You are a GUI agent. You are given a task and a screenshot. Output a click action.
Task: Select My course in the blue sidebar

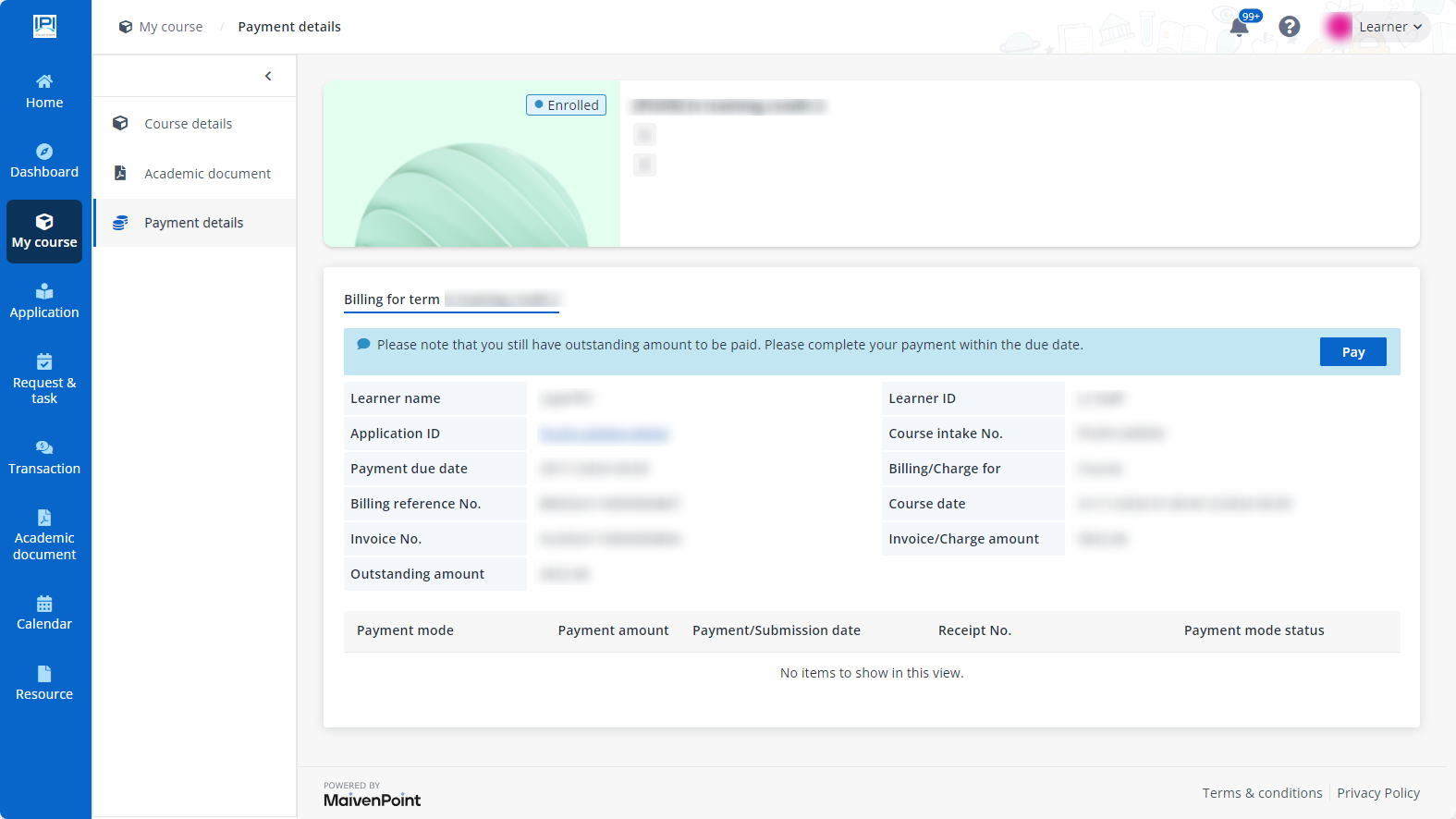point(44,232)
